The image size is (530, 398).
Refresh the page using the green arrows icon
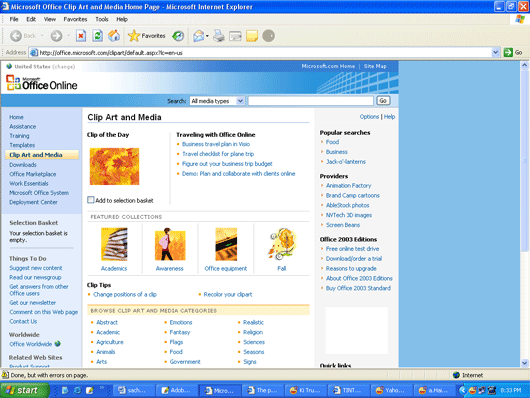[x=98, y=36]
